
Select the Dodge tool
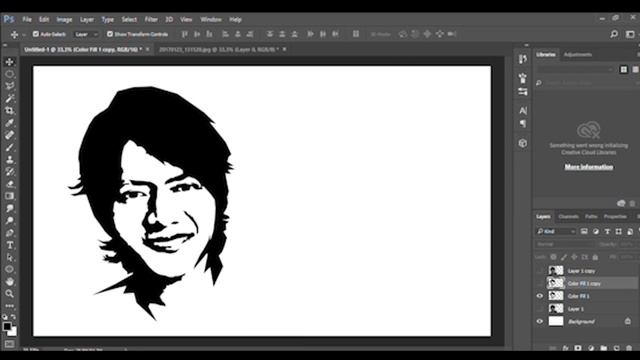pos(9,221)
